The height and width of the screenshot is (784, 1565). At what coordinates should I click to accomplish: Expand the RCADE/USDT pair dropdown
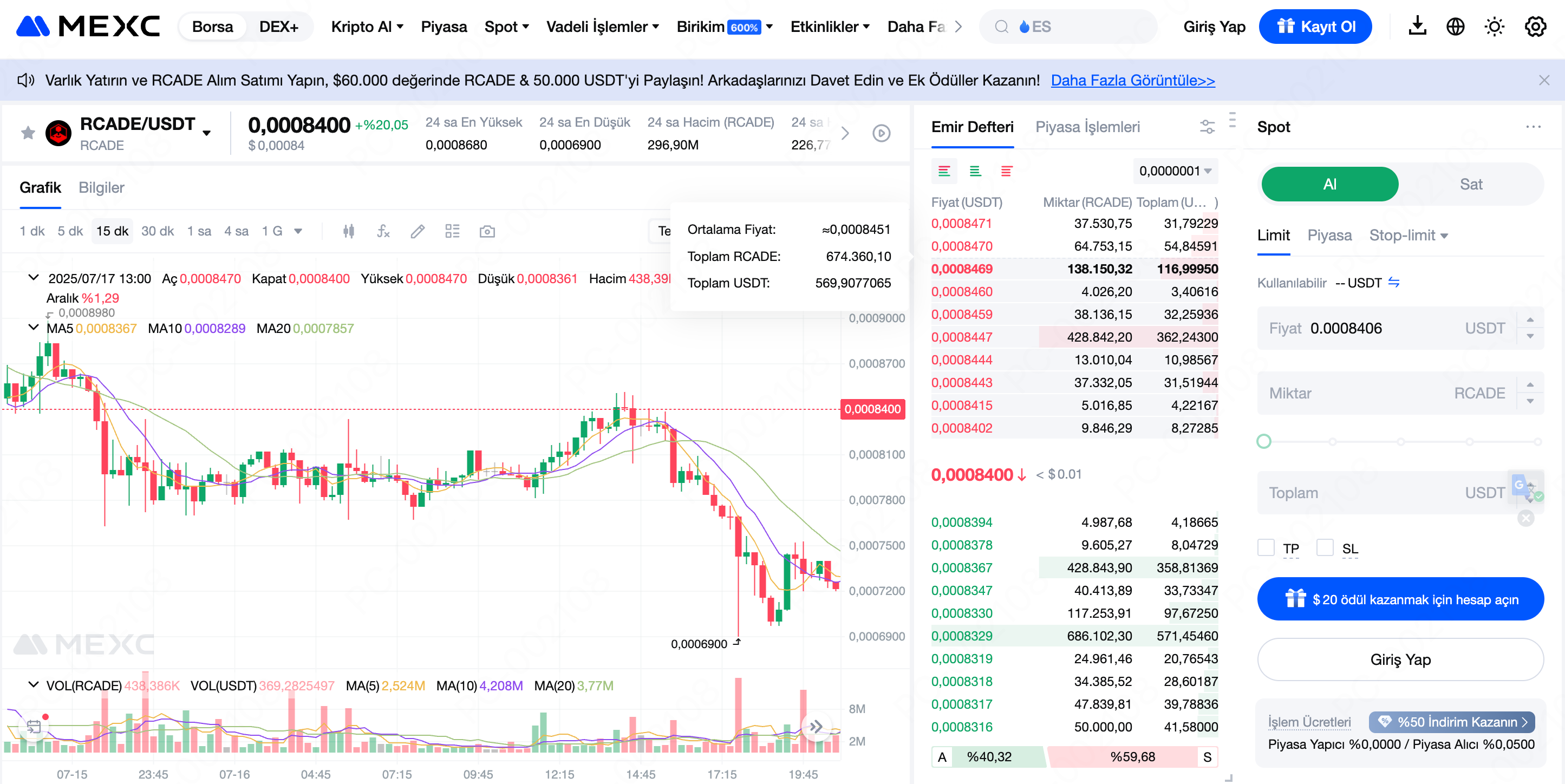pos(206,133)
